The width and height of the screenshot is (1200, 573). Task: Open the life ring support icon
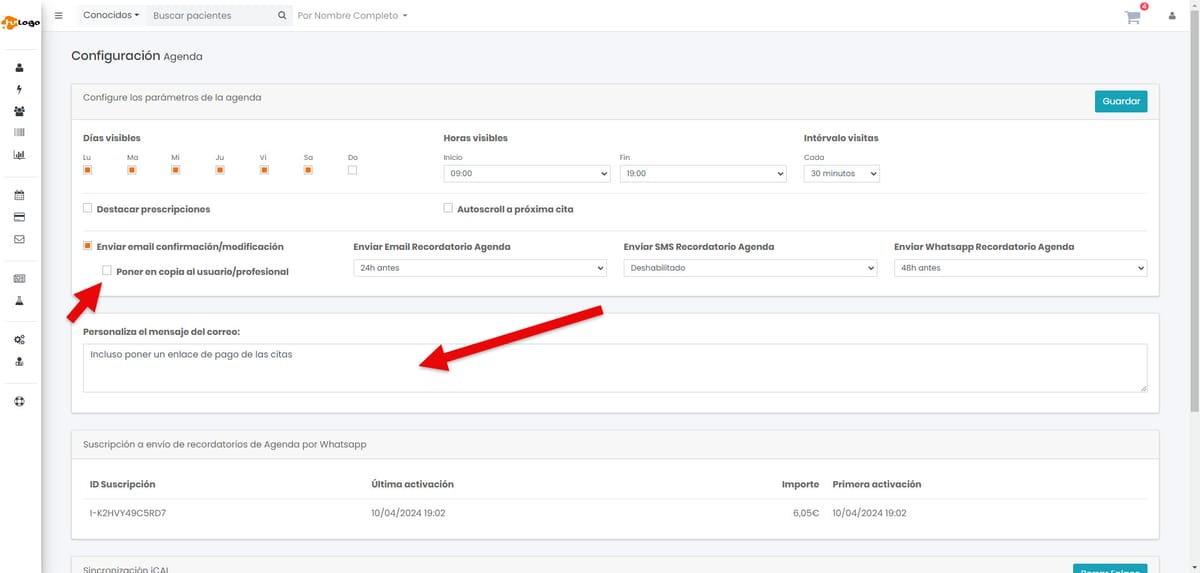pos(19,401)
